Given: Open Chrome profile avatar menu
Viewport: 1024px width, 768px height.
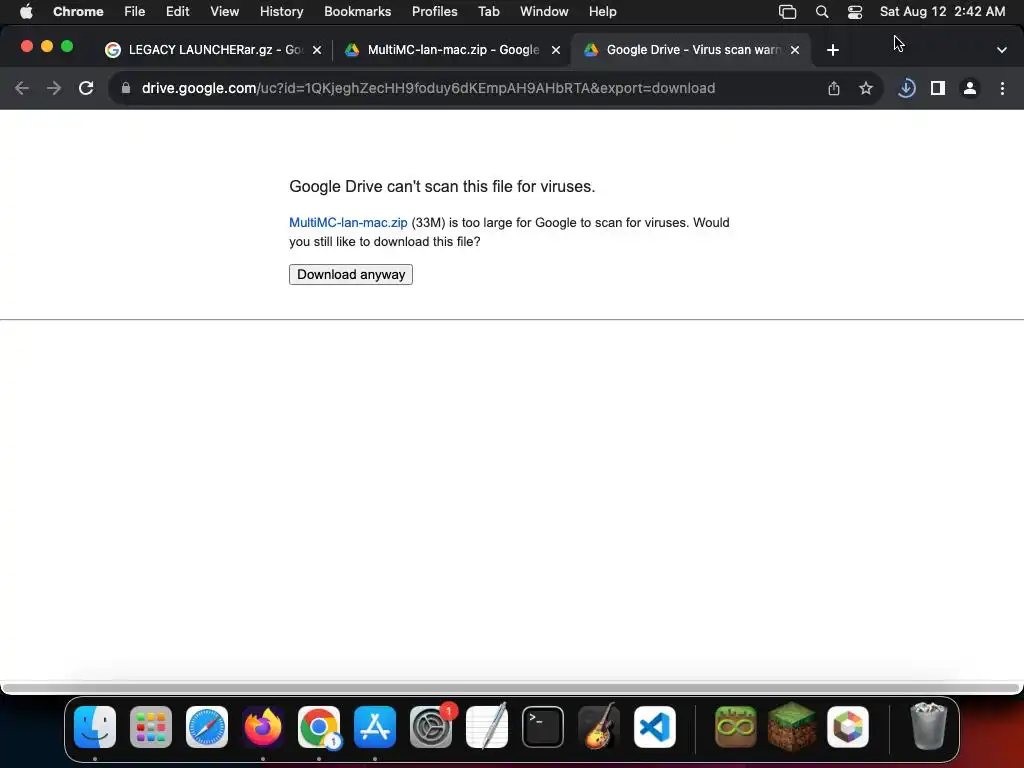Looking at the screenshot, I should 970,88.
